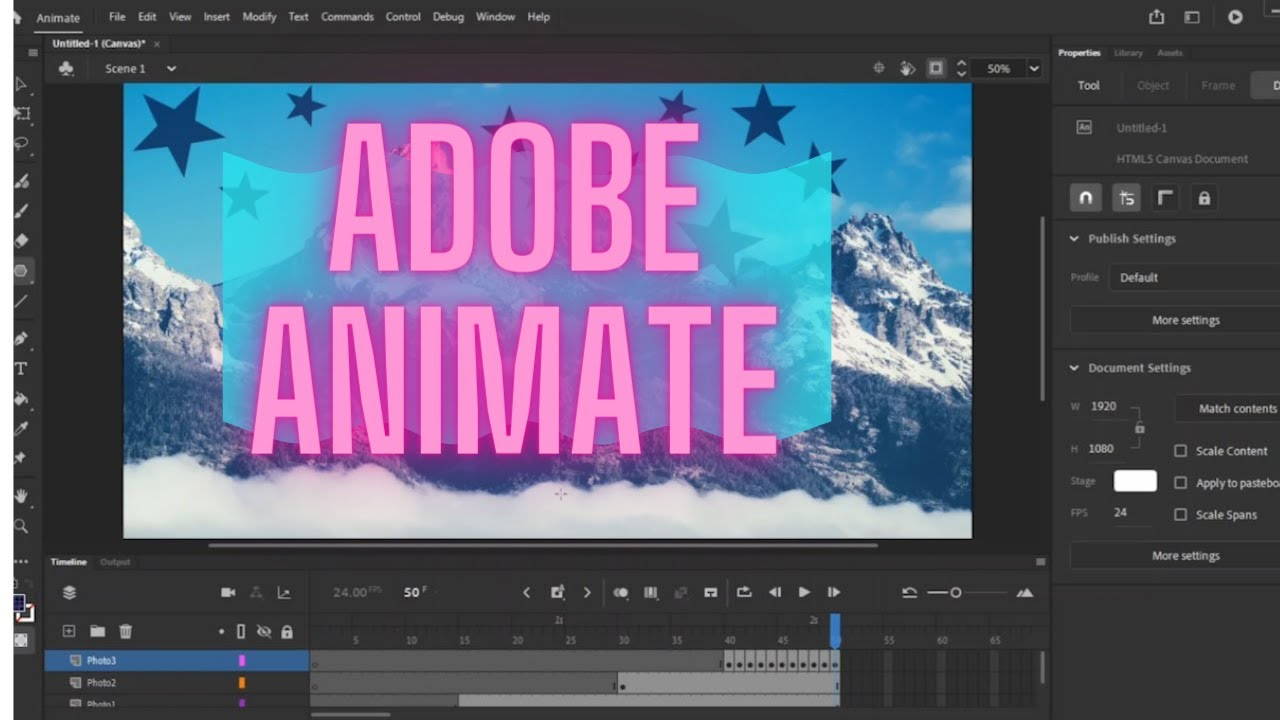
Task: Open the Commands menu
Action: [x=347, y=17]
